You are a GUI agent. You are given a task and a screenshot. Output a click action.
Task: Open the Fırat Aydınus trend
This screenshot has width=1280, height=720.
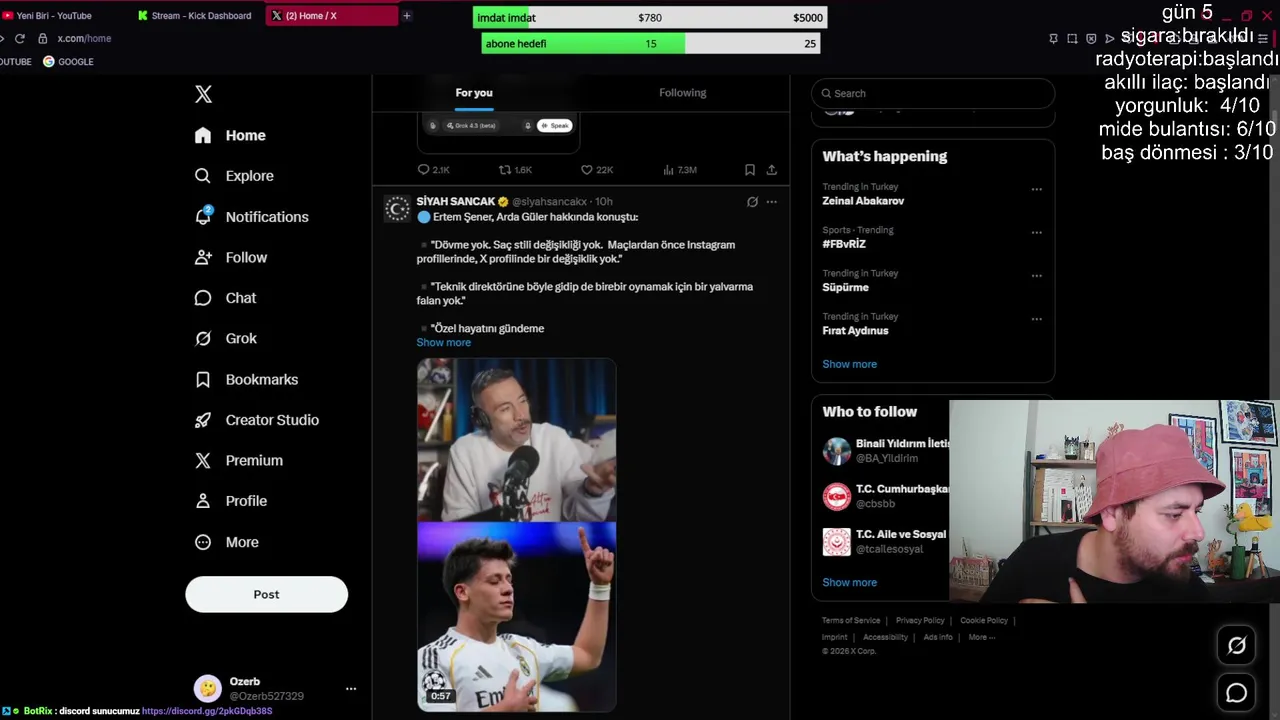click(x=855, y=331)
